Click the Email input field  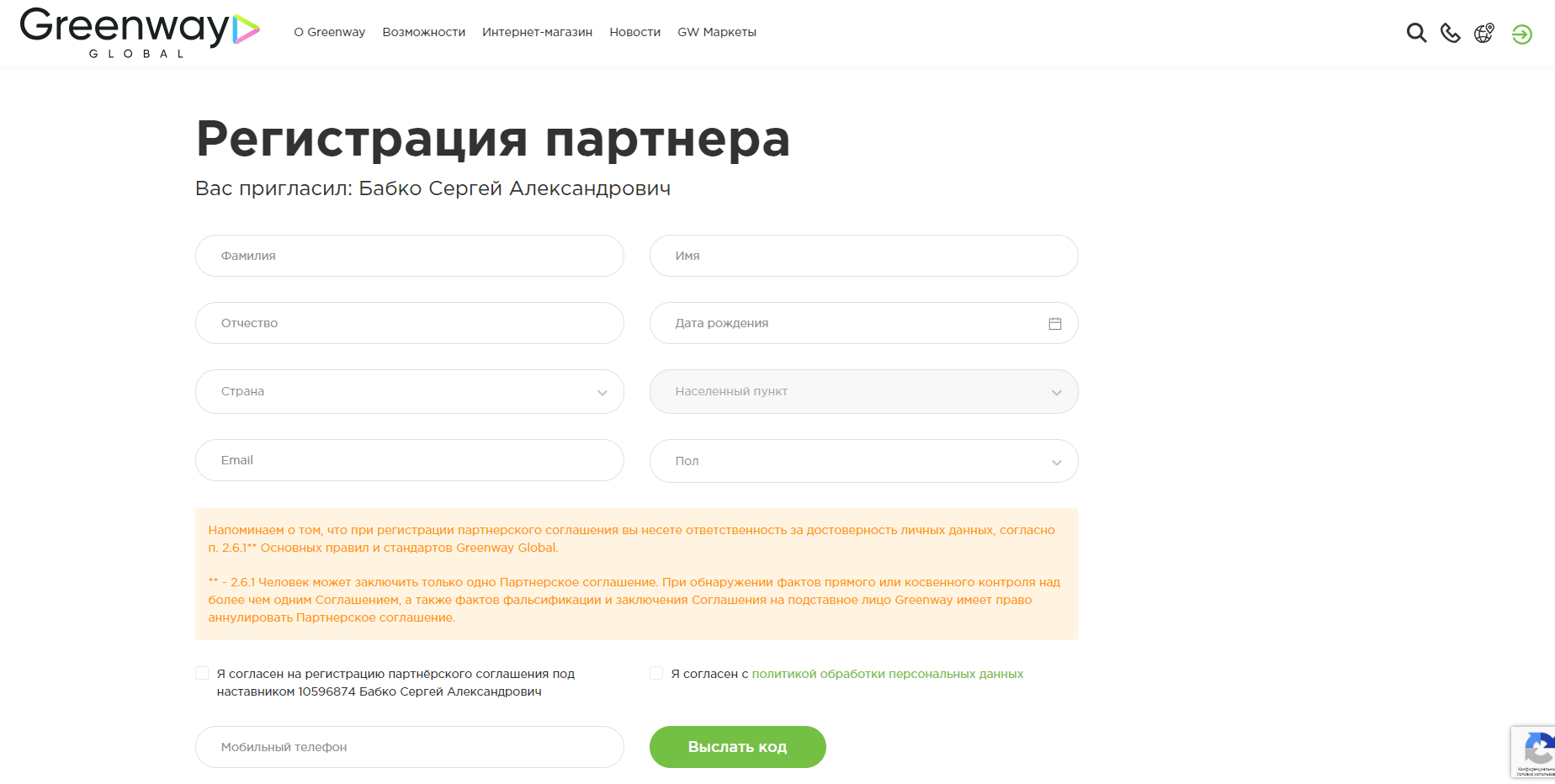[409, 460]
